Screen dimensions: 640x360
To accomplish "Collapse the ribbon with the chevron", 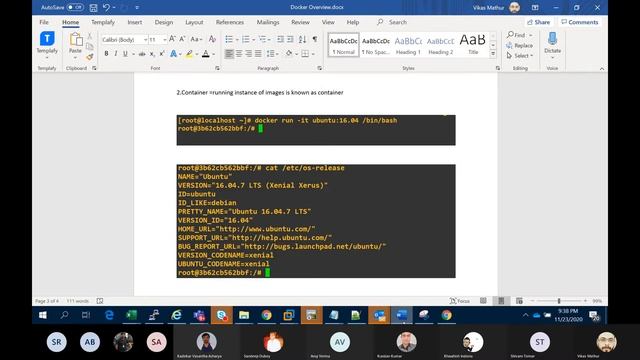I will click(602, 69).
